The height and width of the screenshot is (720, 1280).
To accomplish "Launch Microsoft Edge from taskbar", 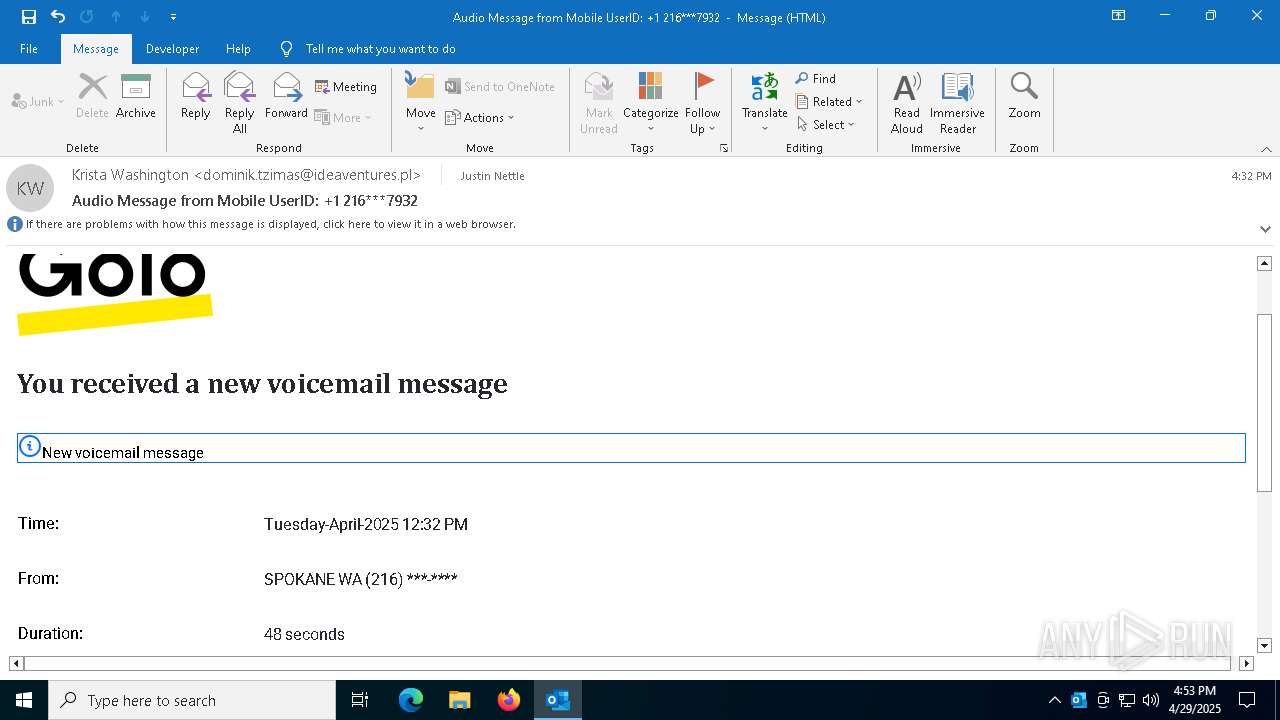I will (x=411, y=700).
